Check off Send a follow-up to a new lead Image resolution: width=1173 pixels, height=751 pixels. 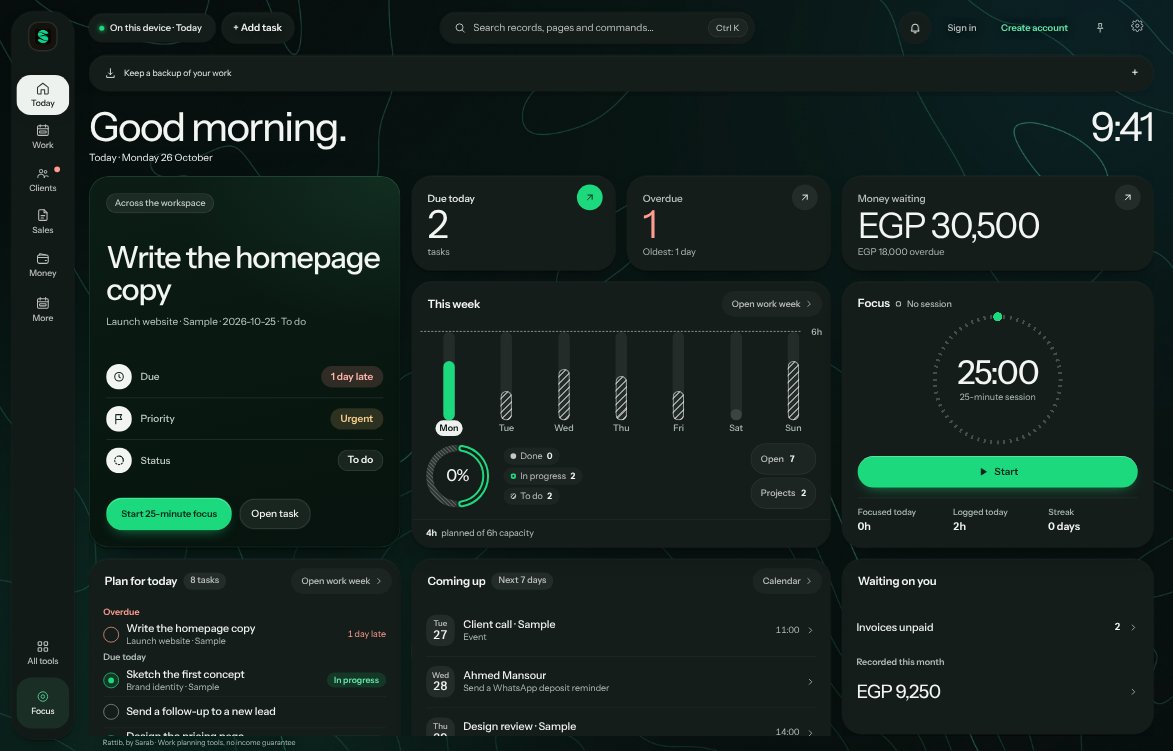click(x=111, y=711)
